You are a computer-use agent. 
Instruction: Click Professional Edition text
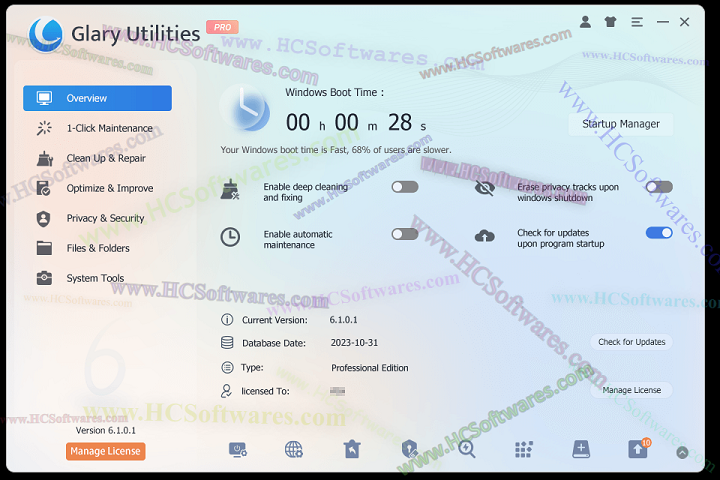(370, 367)
